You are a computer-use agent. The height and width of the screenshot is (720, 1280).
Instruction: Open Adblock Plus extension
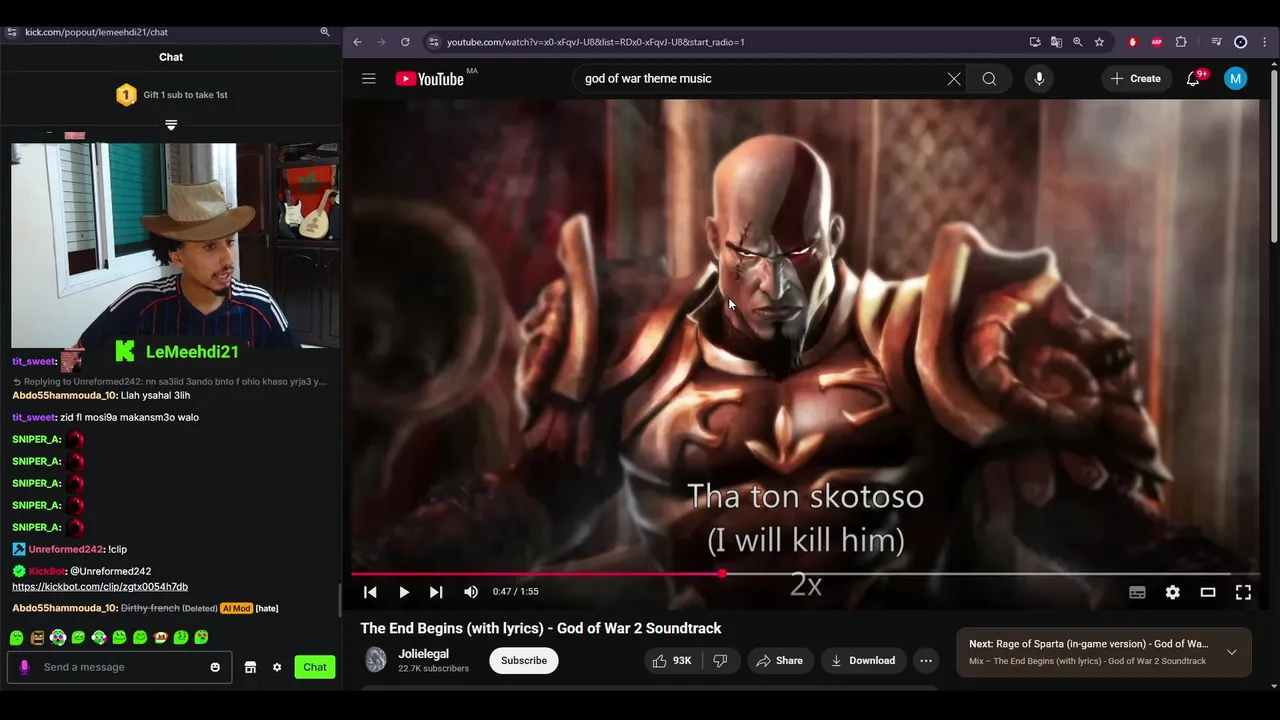coord(1157,42)
